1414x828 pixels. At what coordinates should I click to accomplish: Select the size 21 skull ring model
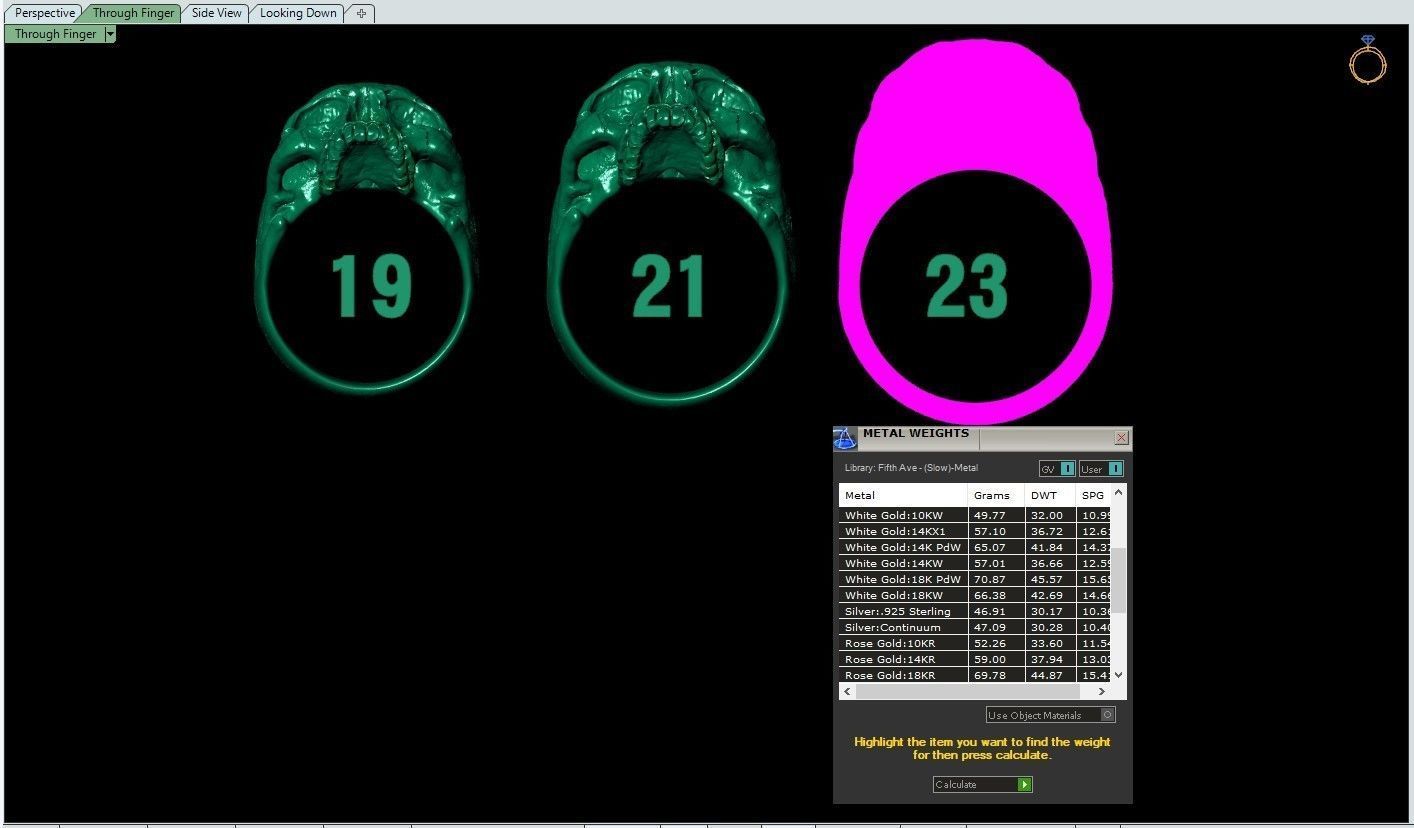tap(669, 232)
